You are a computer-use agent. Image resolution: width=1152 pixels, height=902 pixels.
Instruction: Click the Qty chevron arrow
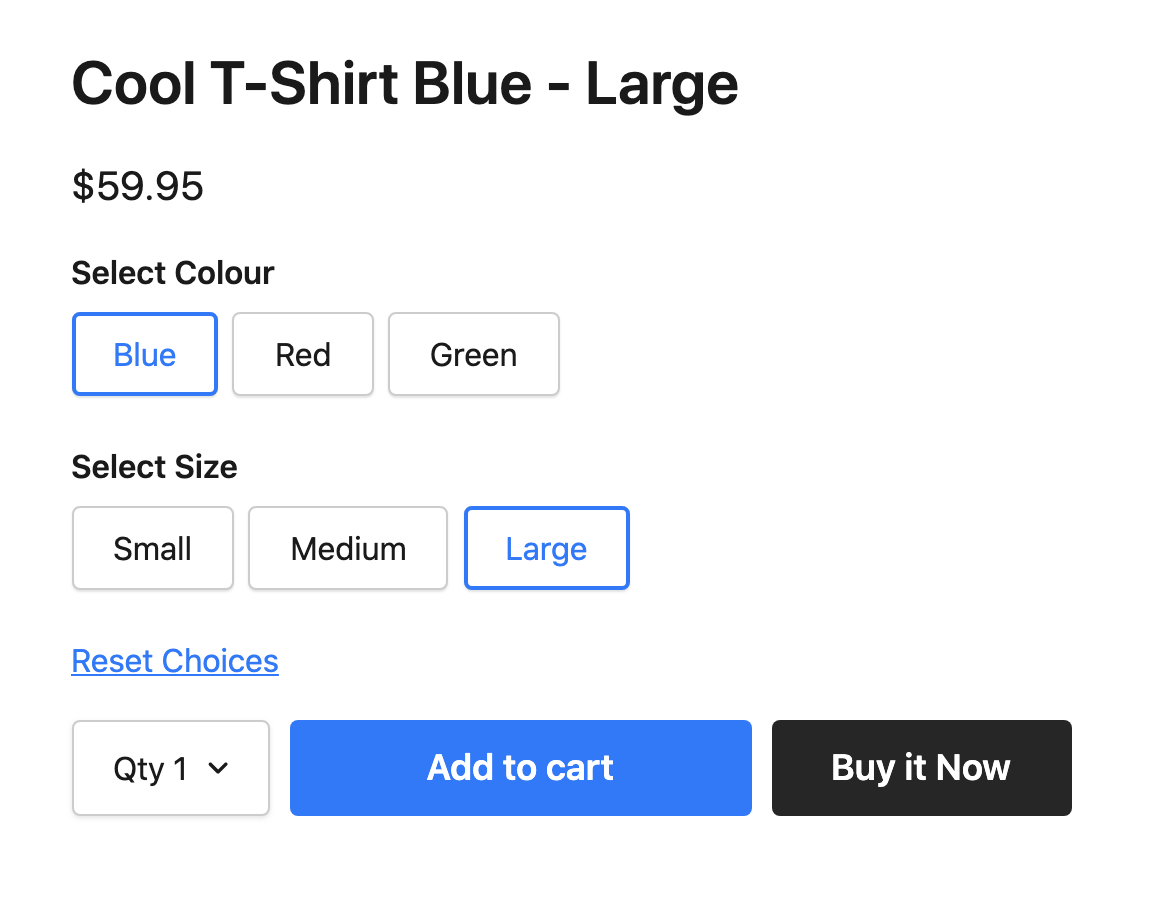point(218,768)
